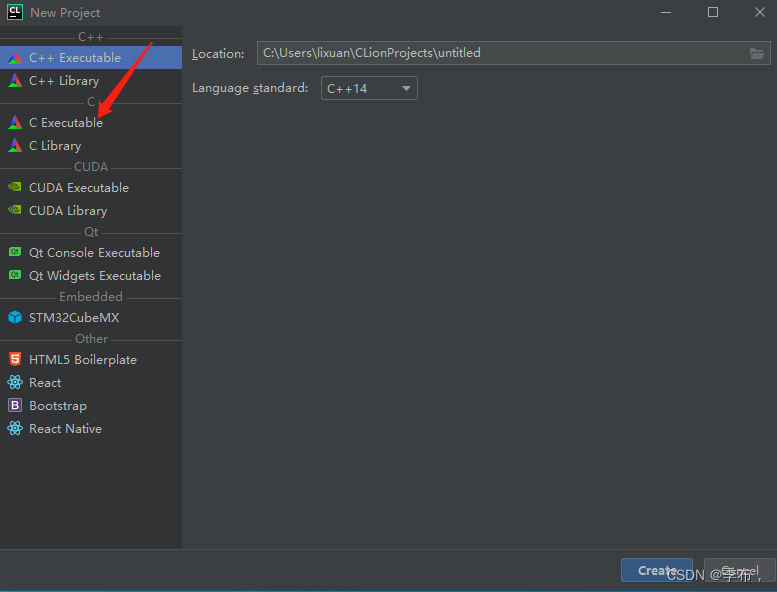Select Qt Widgets Executable entry
Viewport: 777px width, 592px height.
point(91,275)
